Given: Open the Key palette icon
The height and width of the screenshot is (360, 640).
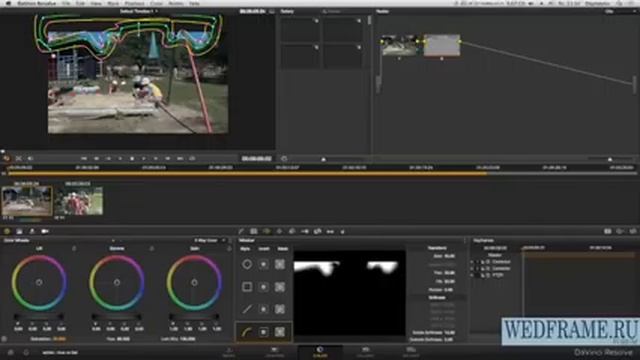Looking at the screenshot, I should point(305,231).
